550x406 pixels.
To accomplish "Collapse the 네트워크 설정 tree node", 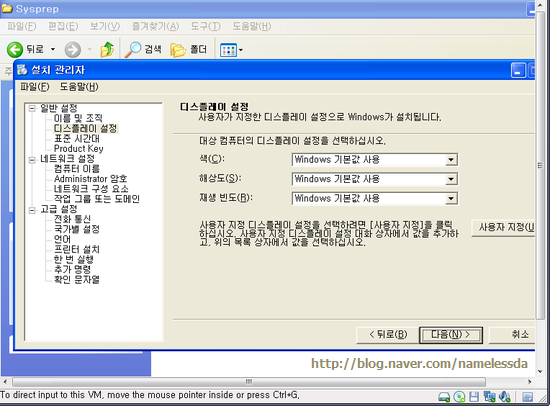I will point(32,160).
